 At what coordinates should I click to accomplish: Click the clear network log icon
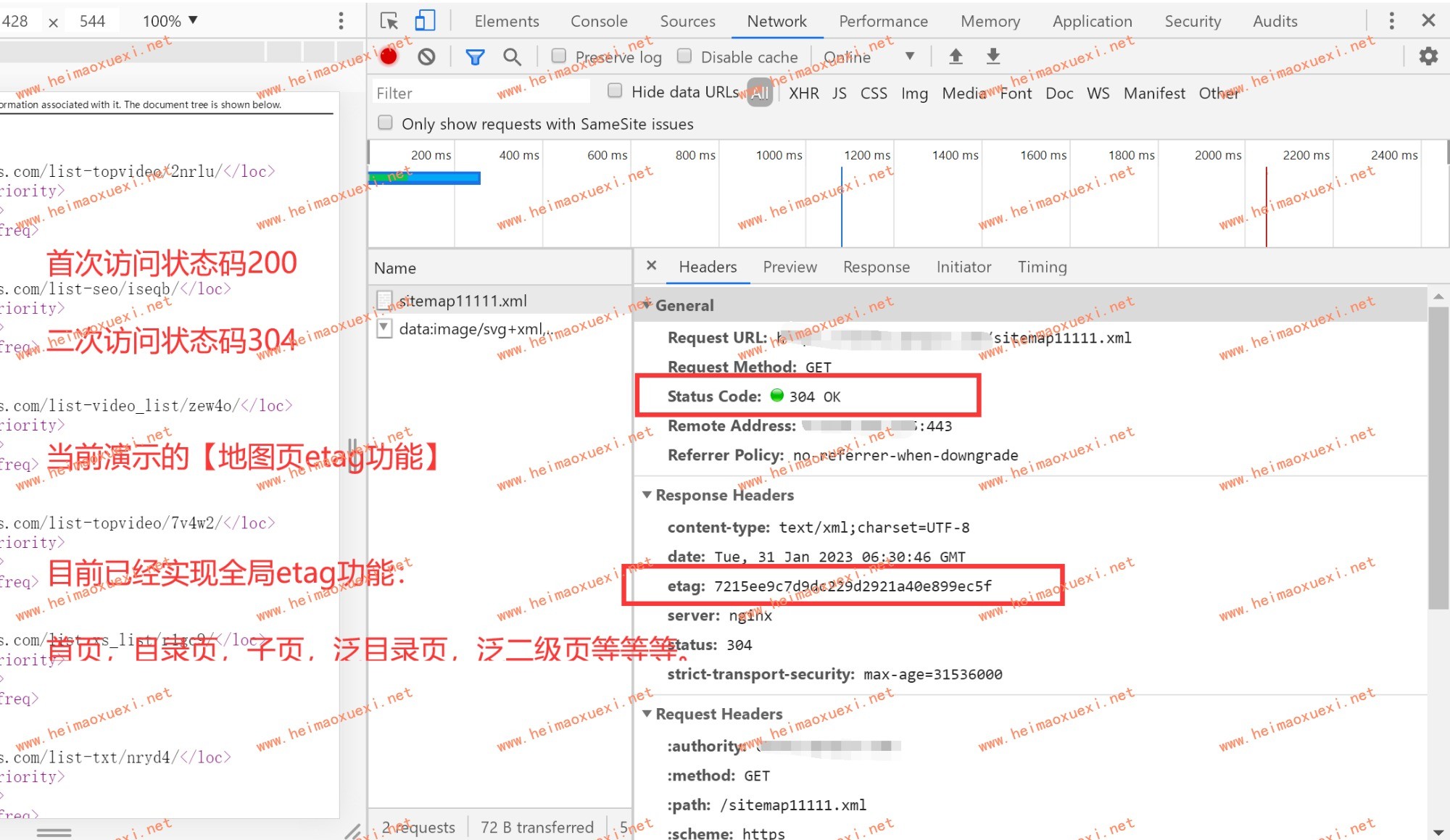(x=426, y=57)
